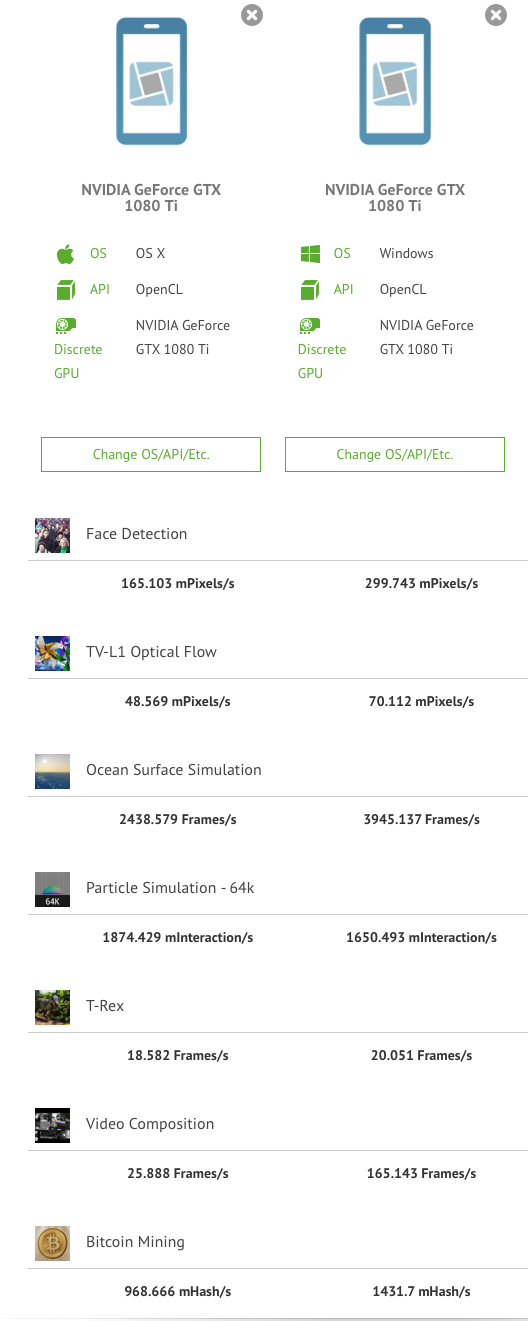
Task: Click the Discrete GPU icon in left column
Action: click(x=66, y=325)
